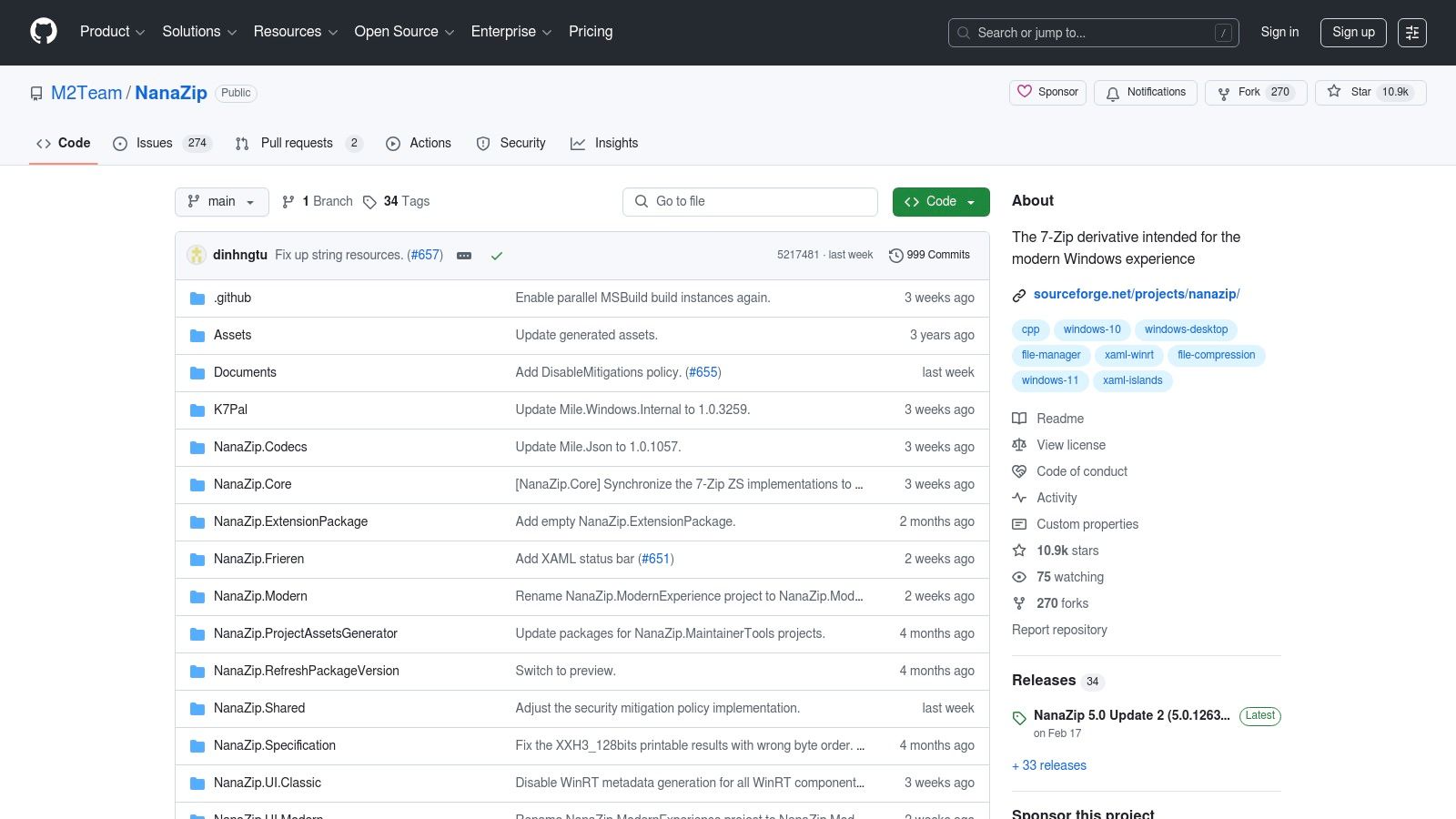The image size is (1456, 819).
Task: Expand the Open Source menu
Action: click(404, 32)
